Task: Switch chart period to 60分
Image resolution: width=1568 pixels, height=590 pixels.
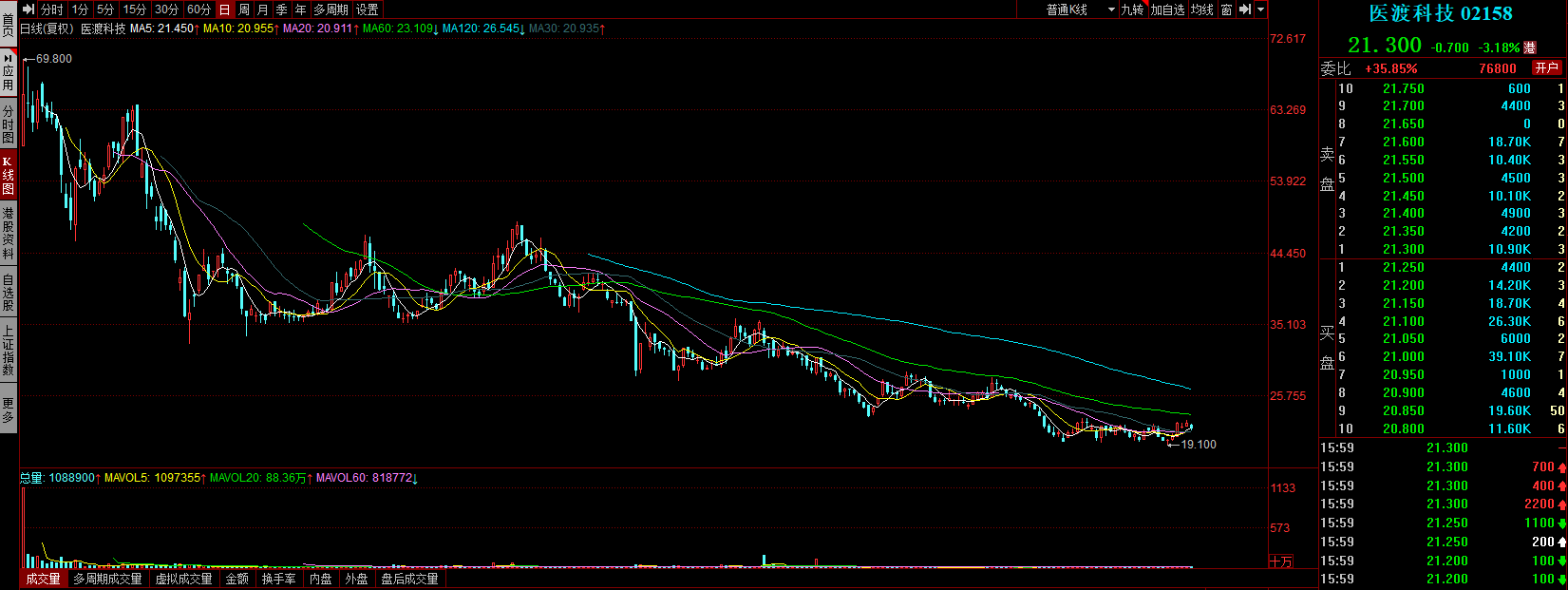Action: point(198,10)
